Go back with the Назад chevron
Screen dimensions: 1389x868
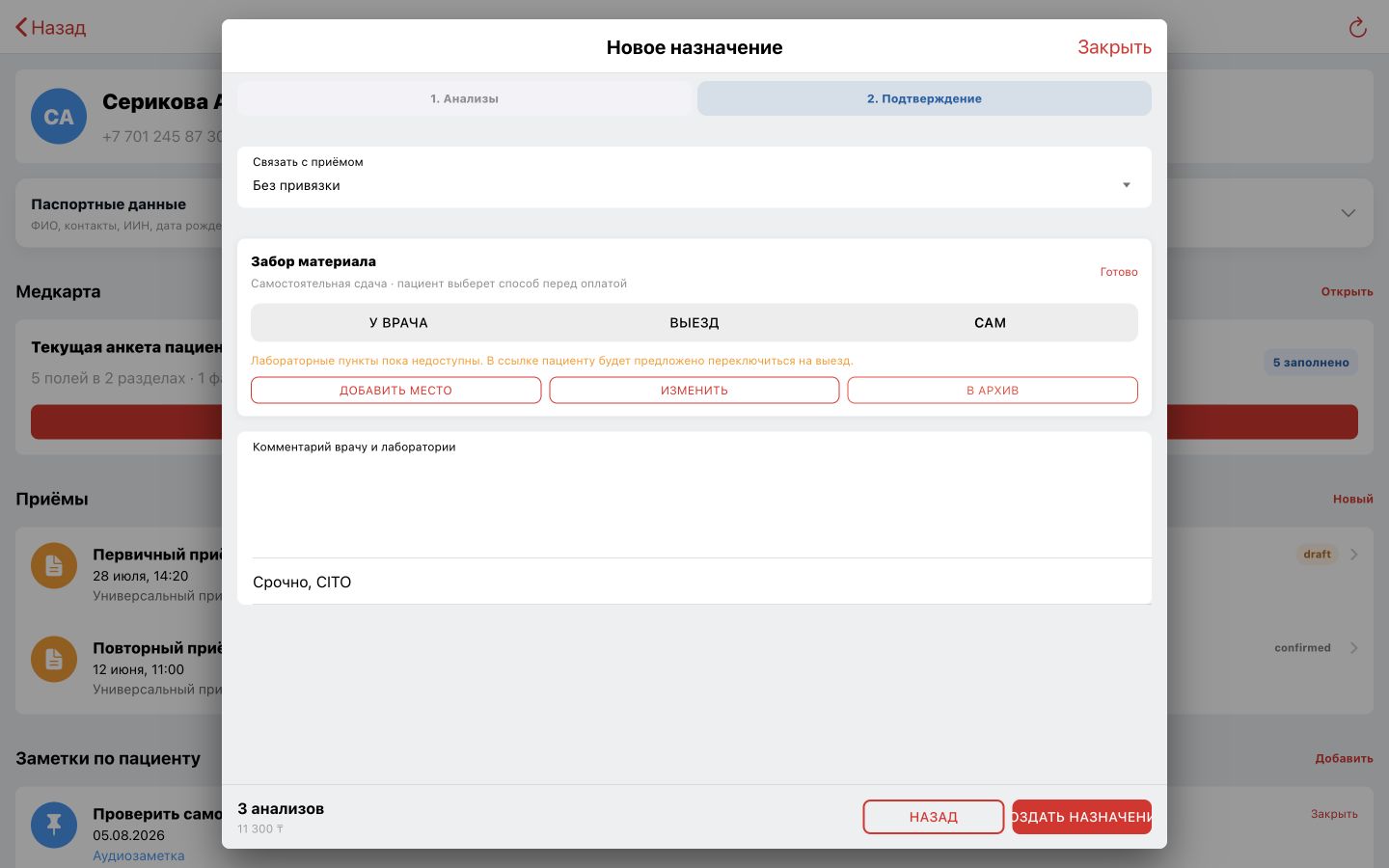21,27
